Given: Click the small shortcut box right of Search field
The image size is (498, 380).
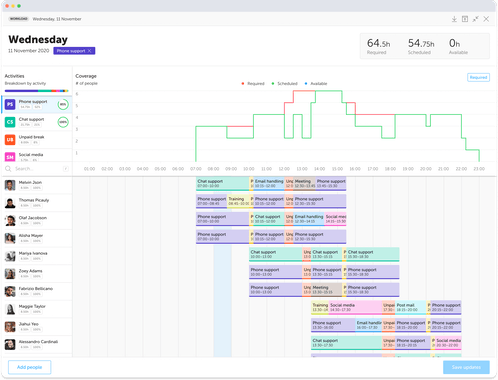Looking at the screenshot, I should (x=66, y=169).
